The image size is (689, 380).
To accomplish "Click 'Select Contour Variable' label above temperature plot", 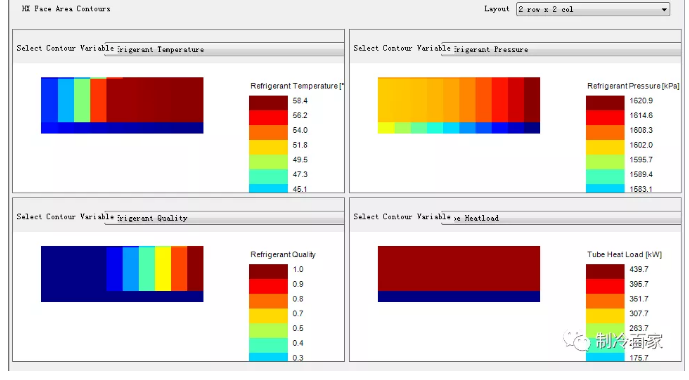I will (x=65, y=48).
